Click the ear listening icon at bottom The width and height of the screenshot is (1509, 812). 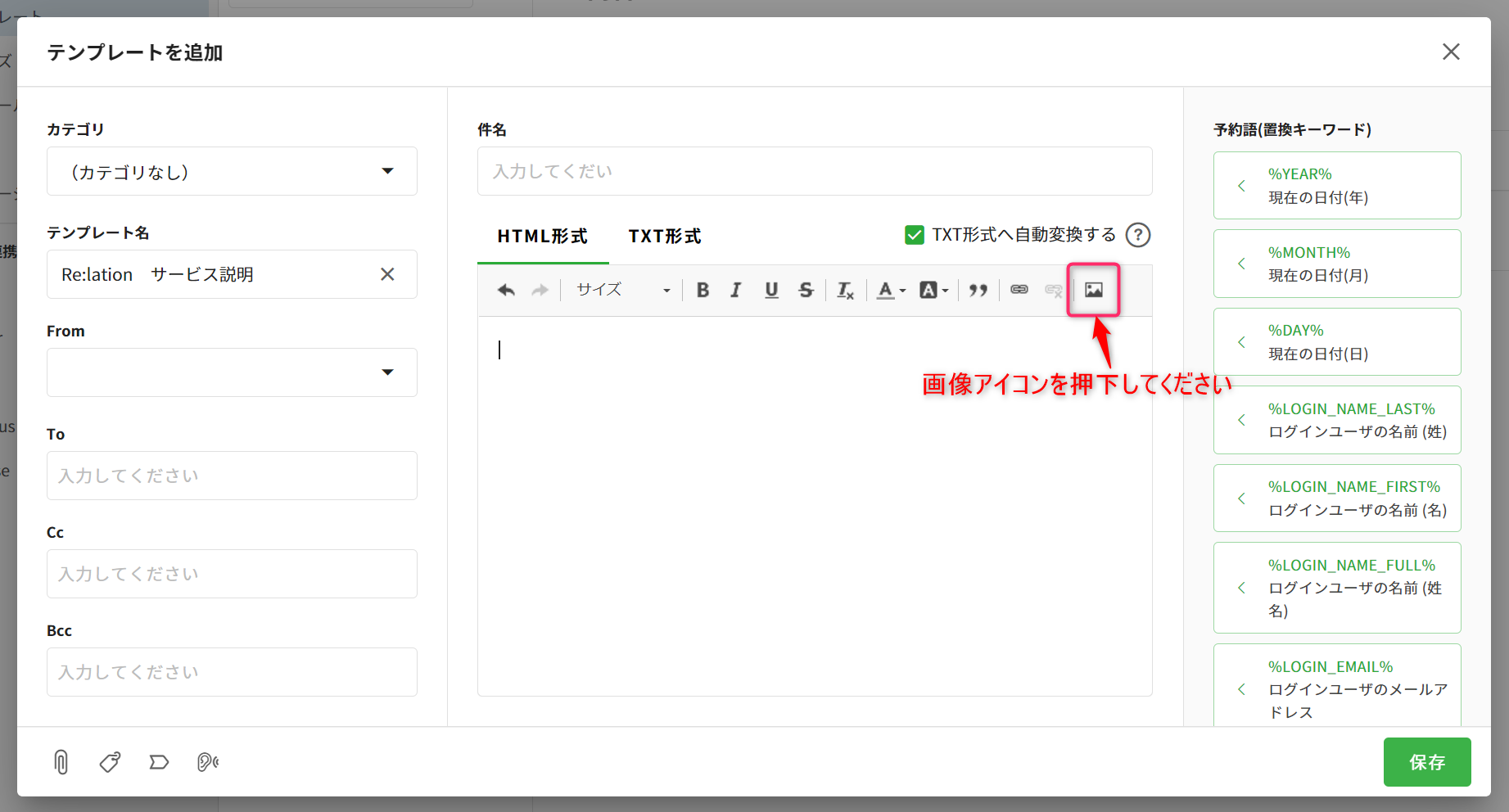[x=208, y=762]
